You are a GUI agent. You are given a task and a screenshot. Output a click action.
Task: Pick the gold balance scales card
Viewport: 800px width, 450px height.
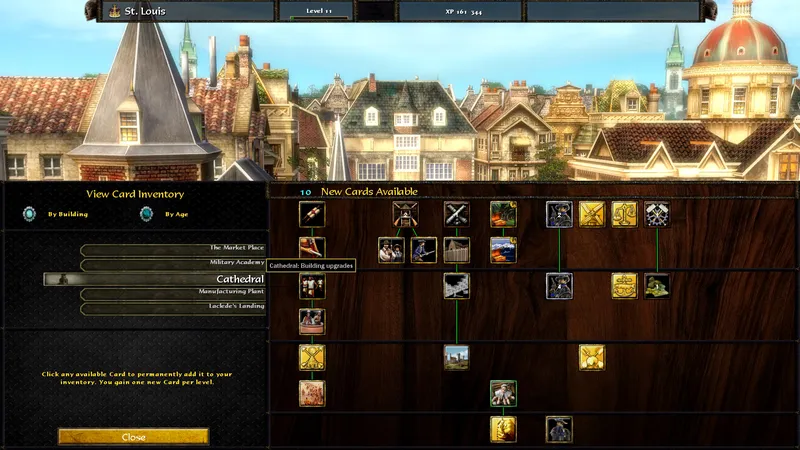[625, 214]
